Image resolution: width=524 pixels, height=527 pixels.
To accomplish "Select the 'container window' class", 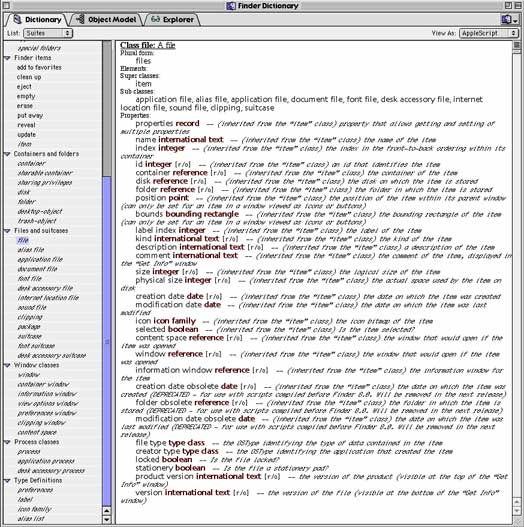I will pos(43,384).
